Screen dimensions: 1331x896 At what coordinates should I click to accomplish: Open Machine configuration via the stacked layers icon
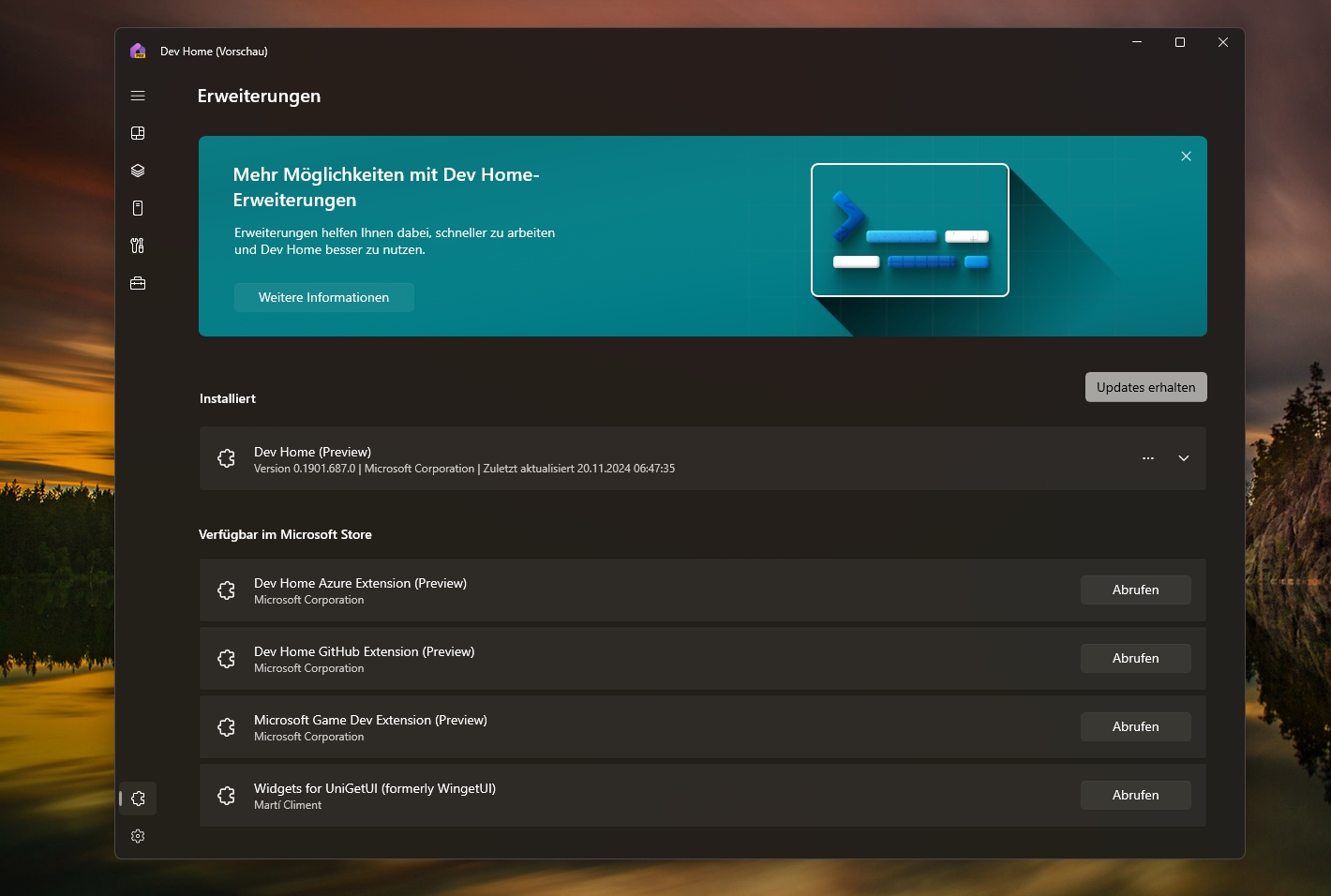pyautogui.click(x=138, y=171)
